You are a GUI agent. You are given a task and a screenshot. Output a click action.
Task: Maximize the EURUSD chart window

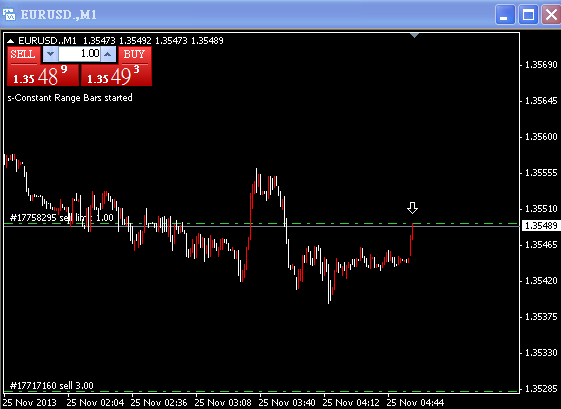(x=528, y=15)
